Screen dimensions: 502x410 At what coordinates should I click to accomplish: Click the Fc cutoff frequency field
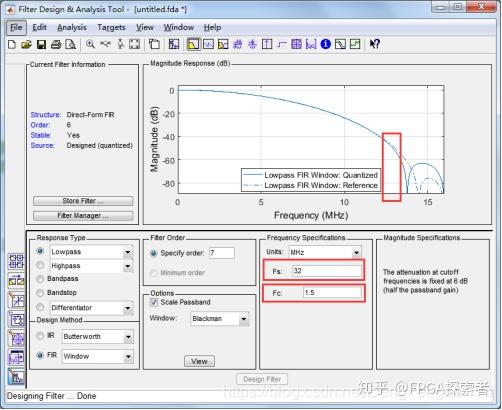coord(332,293)
